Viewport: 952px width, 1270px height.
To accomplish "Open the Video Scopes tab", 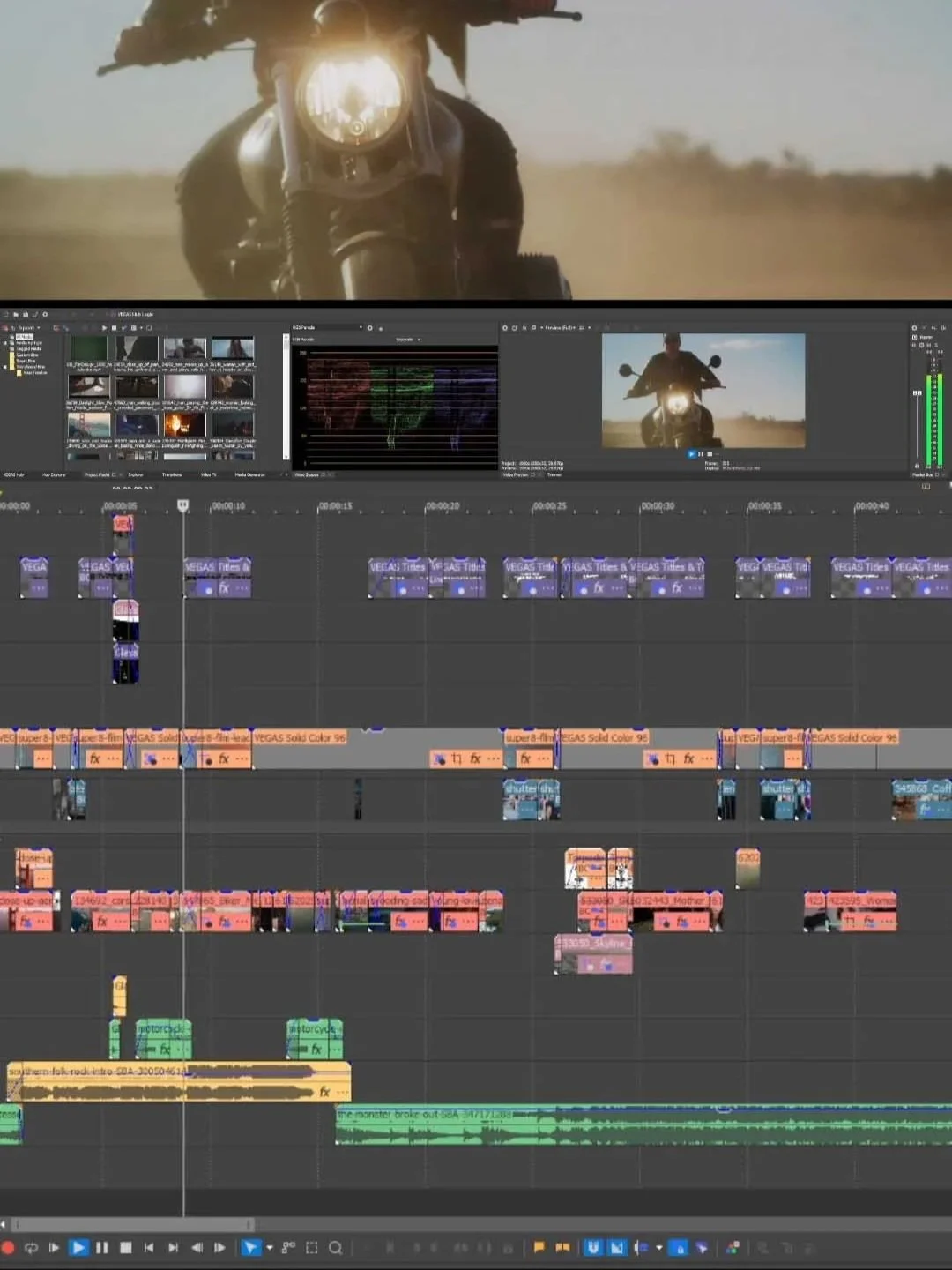I will [305, 474].
